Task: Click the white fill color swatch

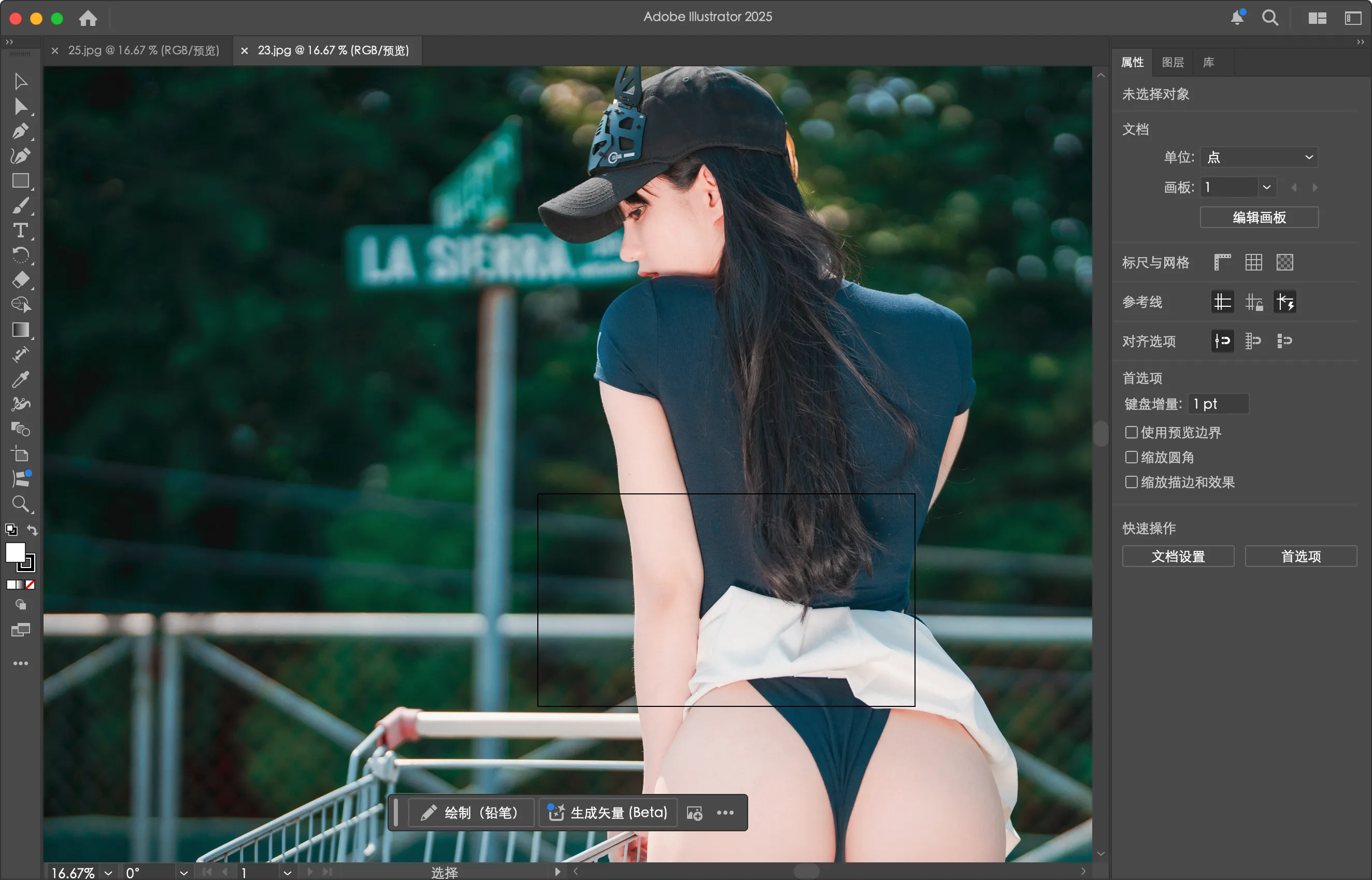Action: [15, 552]
